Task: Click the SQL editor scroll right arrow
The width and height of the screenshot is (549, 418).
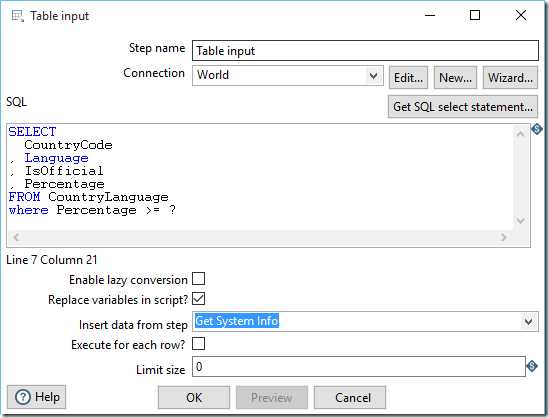Action: (x=503, y=237)
